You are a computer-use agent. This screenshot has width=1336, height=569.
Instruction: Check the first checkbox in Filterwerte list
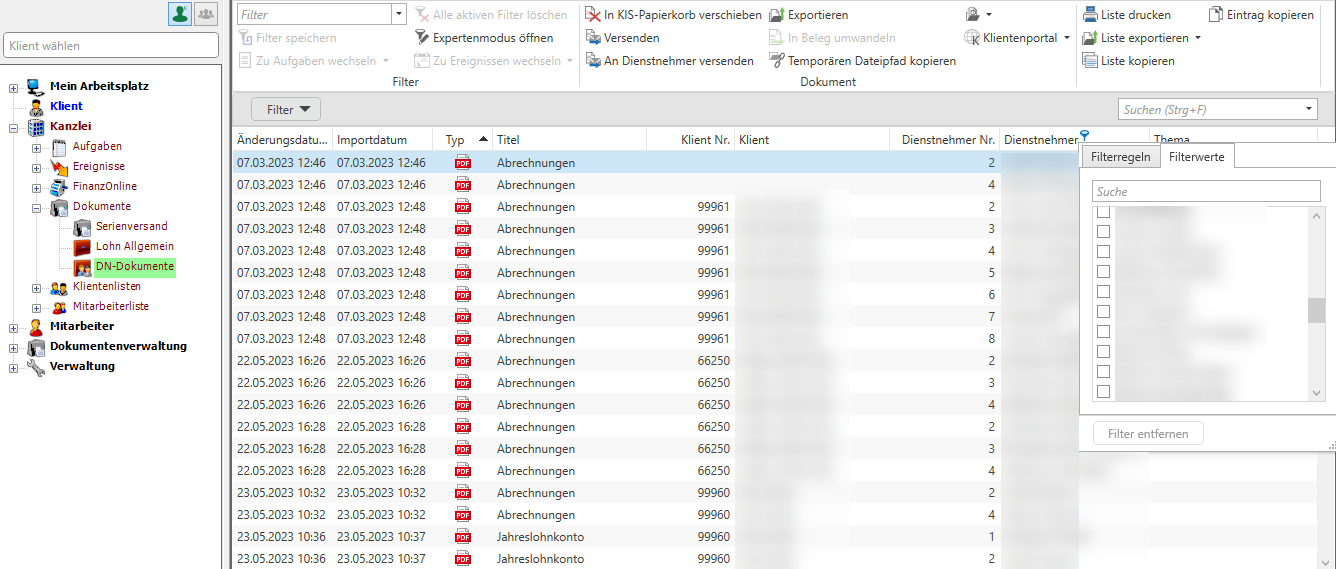[1104, 213]
